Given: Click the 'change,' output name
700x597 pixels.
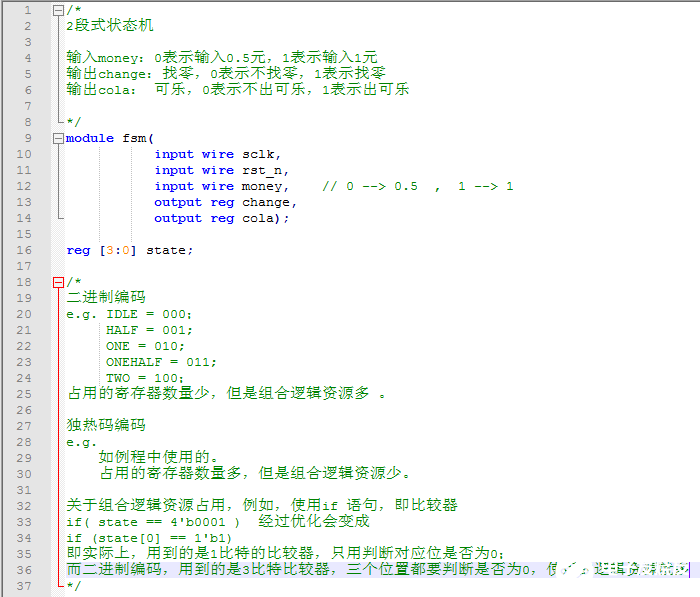Looking at the screenshot, I should (x=269, y=202).
